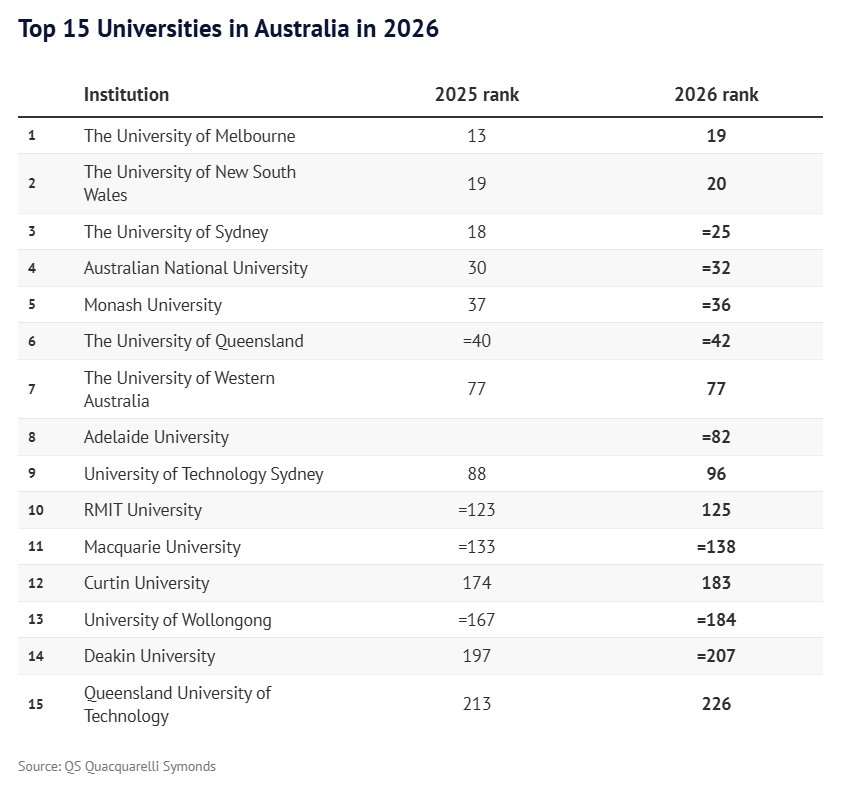The image size is (852, 787).
Task: Select The University of Sydney entry
Action: [176, 232]
